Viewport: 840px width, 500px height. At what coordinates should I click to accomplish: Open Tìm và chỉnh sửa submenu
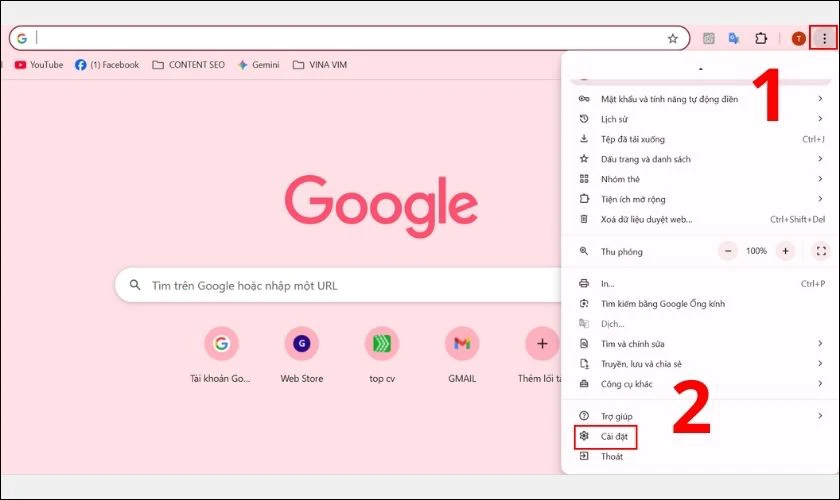pyautogui.click(x=700, y=344)
